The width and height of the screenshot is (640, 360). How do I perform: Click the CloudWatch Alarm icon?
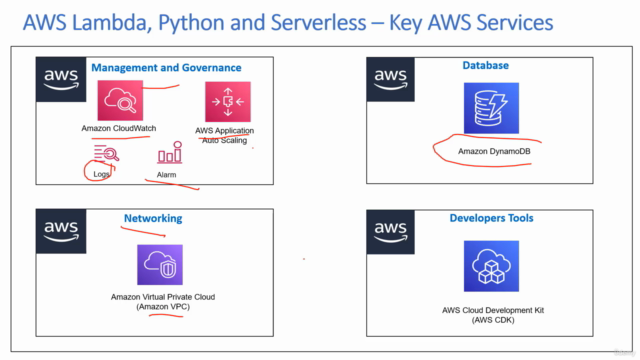pos(170,153)
